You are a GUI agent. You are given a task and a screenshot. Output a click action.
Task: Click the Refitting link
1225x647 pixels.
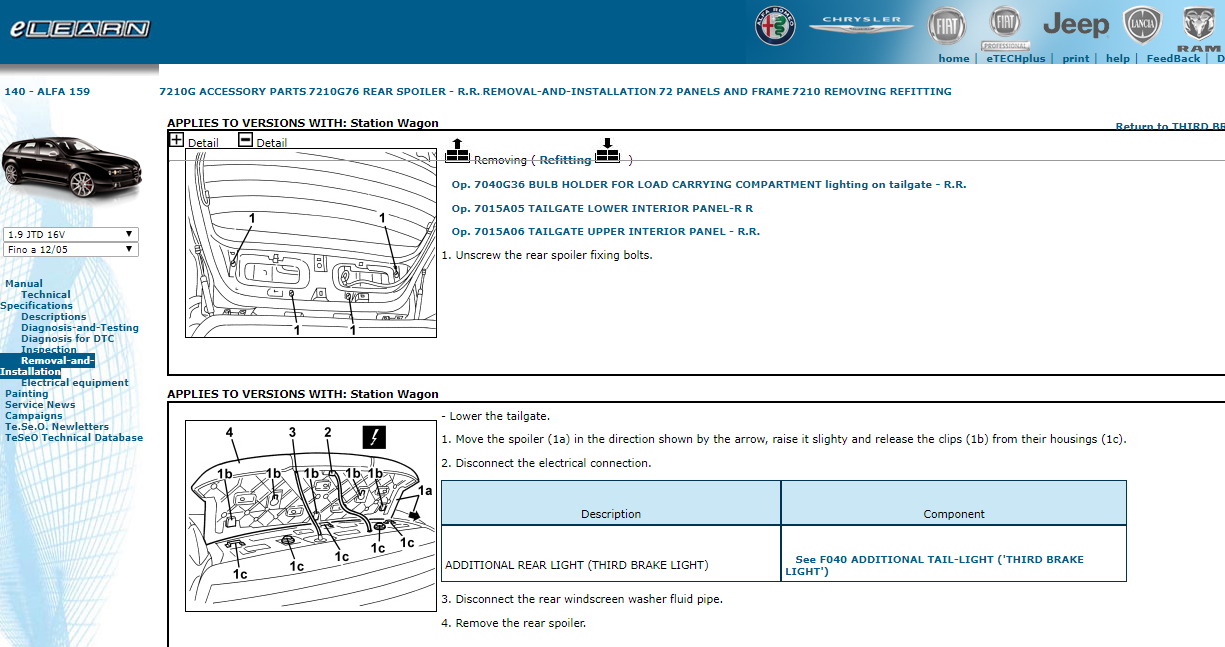566,160
